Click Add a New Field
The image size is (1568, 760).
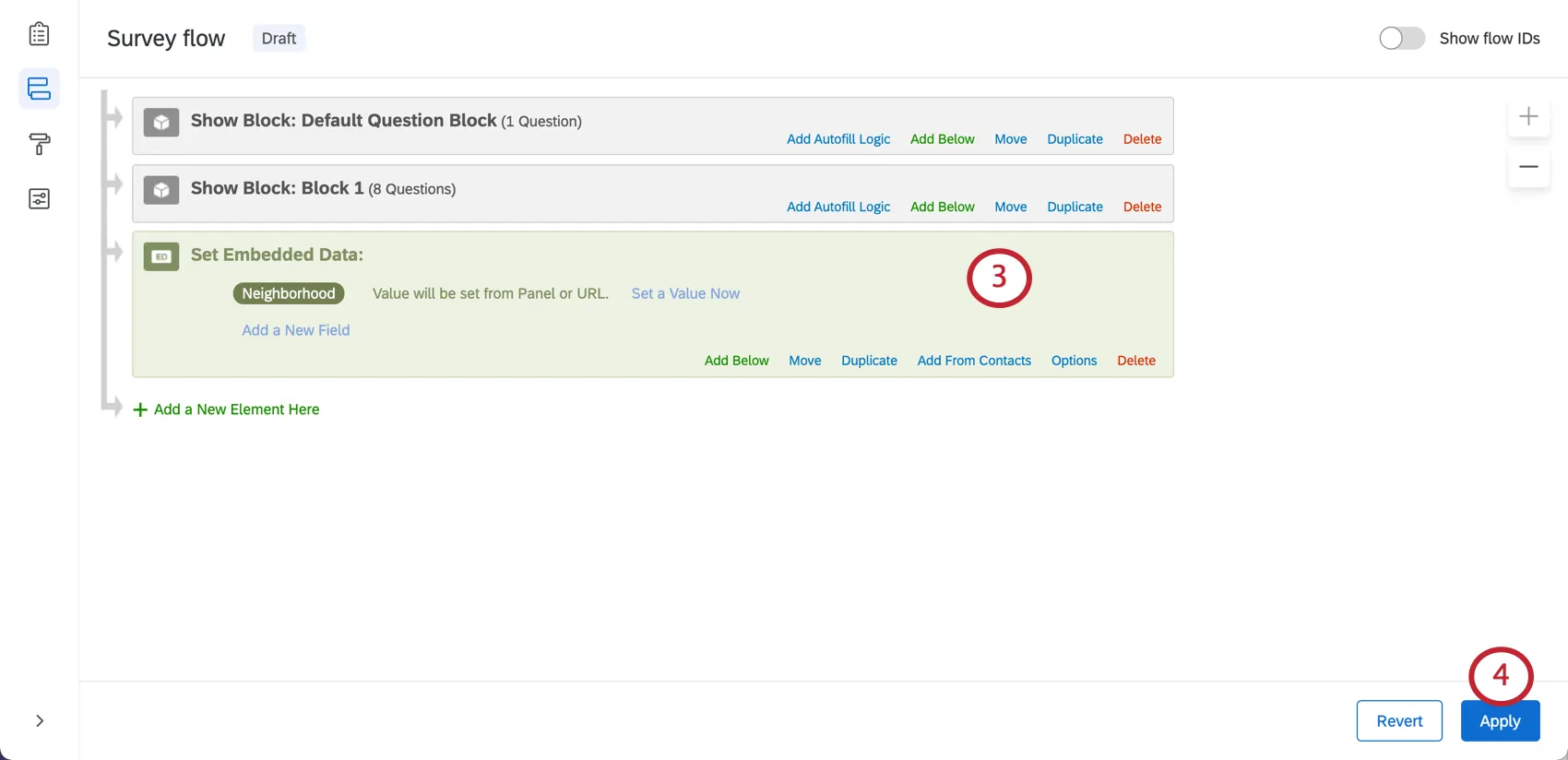[296, 330]
